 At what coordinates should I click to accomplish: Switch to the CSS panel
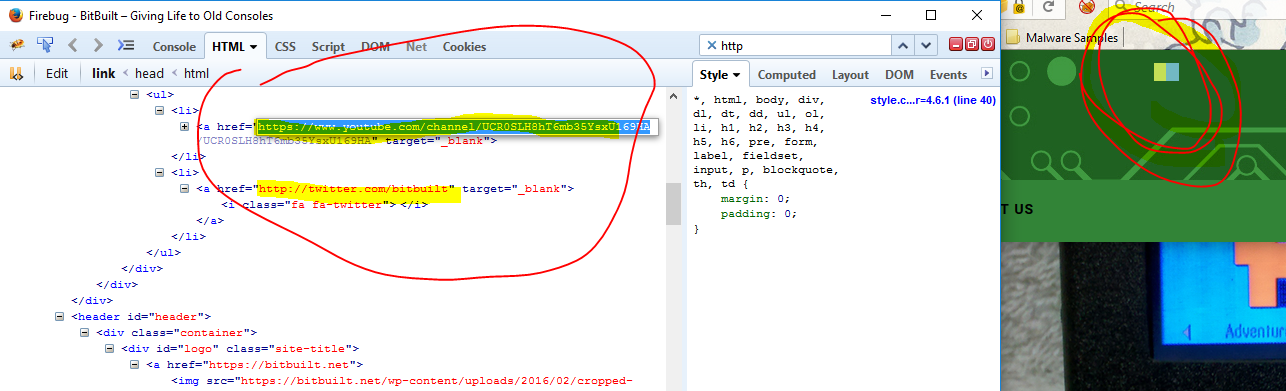pyautogui.click(x=285, y=47)
